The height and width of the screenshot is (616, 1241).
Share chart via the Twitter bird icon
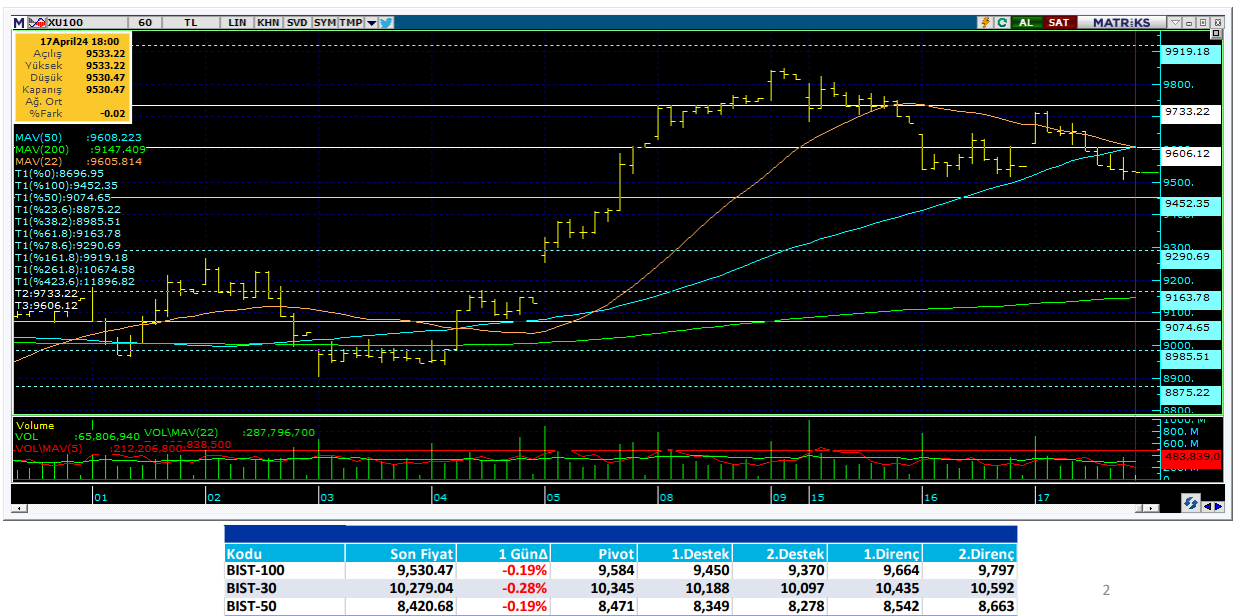pos(386,22)
